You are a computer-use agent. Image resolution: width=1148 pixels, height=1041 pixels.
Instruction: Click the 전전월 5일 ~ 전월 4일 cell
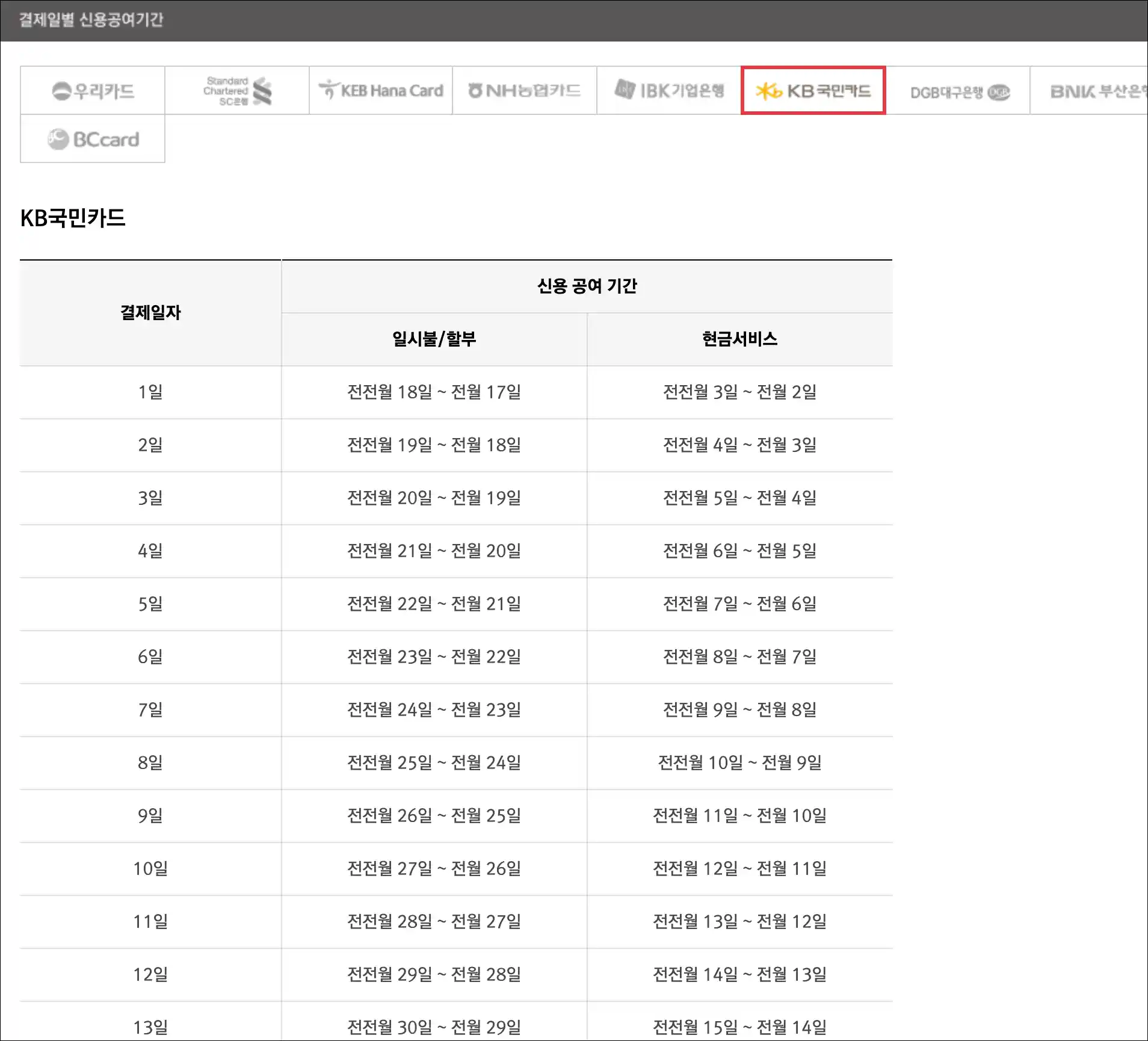click(740, 498)
